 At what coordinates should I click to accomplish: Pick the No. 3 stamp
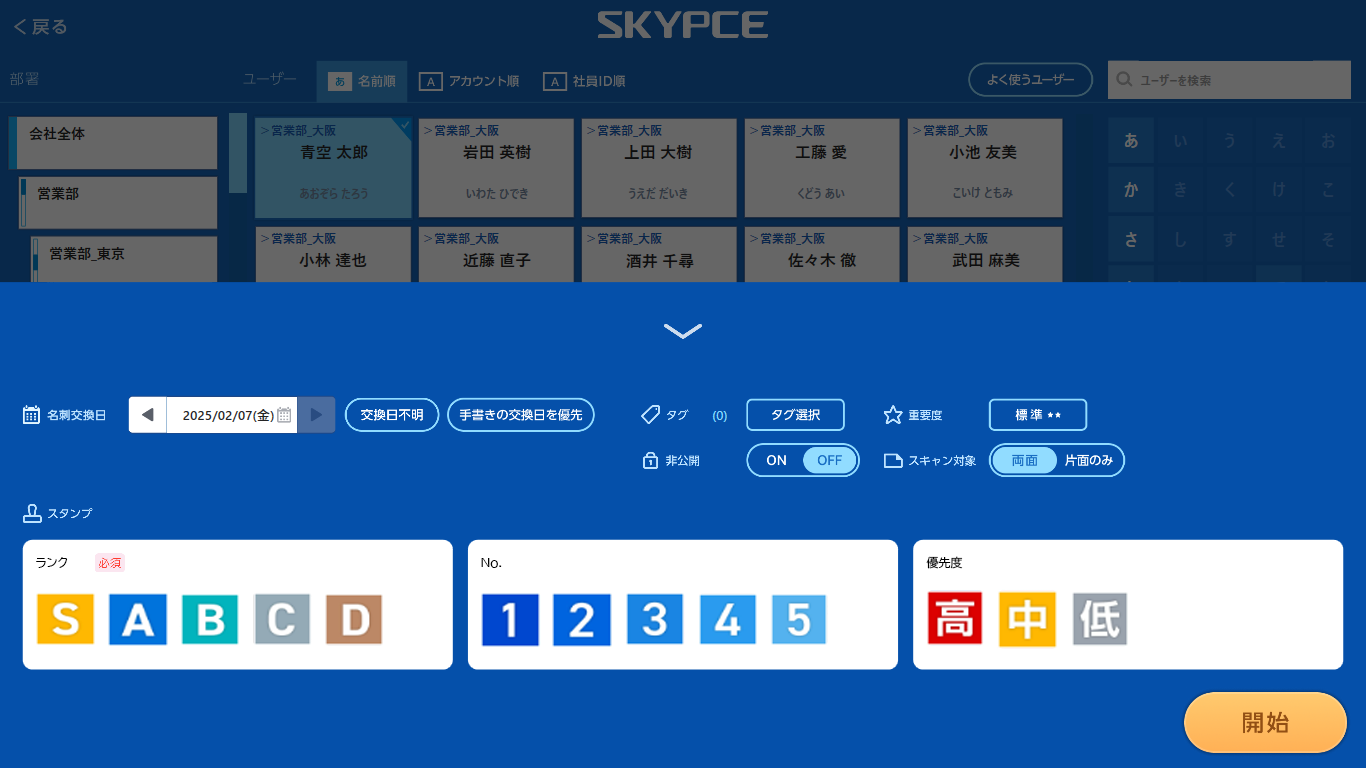[x=654, y=620]
